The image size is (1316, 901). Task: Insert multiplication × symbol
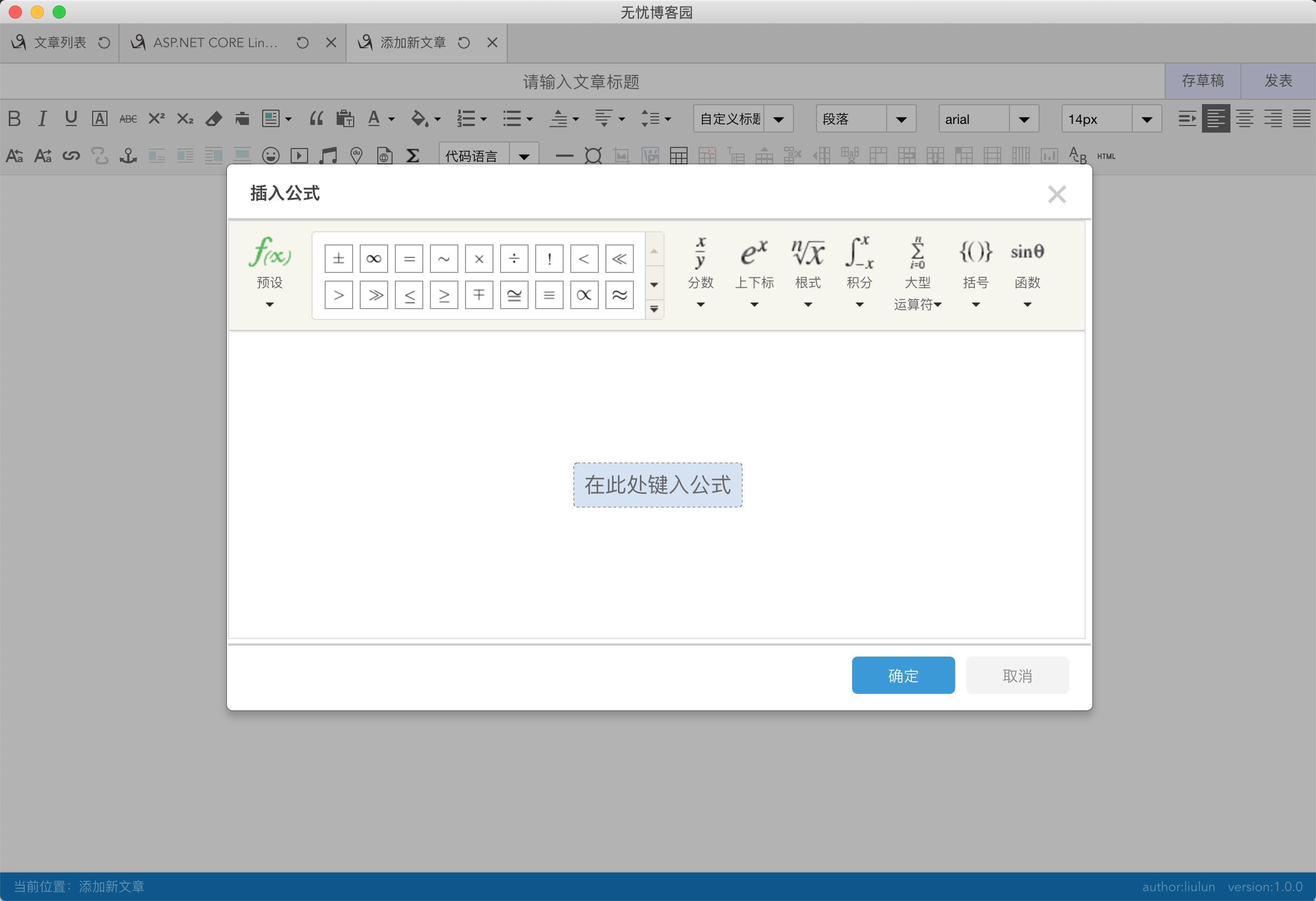pyautogui.click(x=479, y=259)
